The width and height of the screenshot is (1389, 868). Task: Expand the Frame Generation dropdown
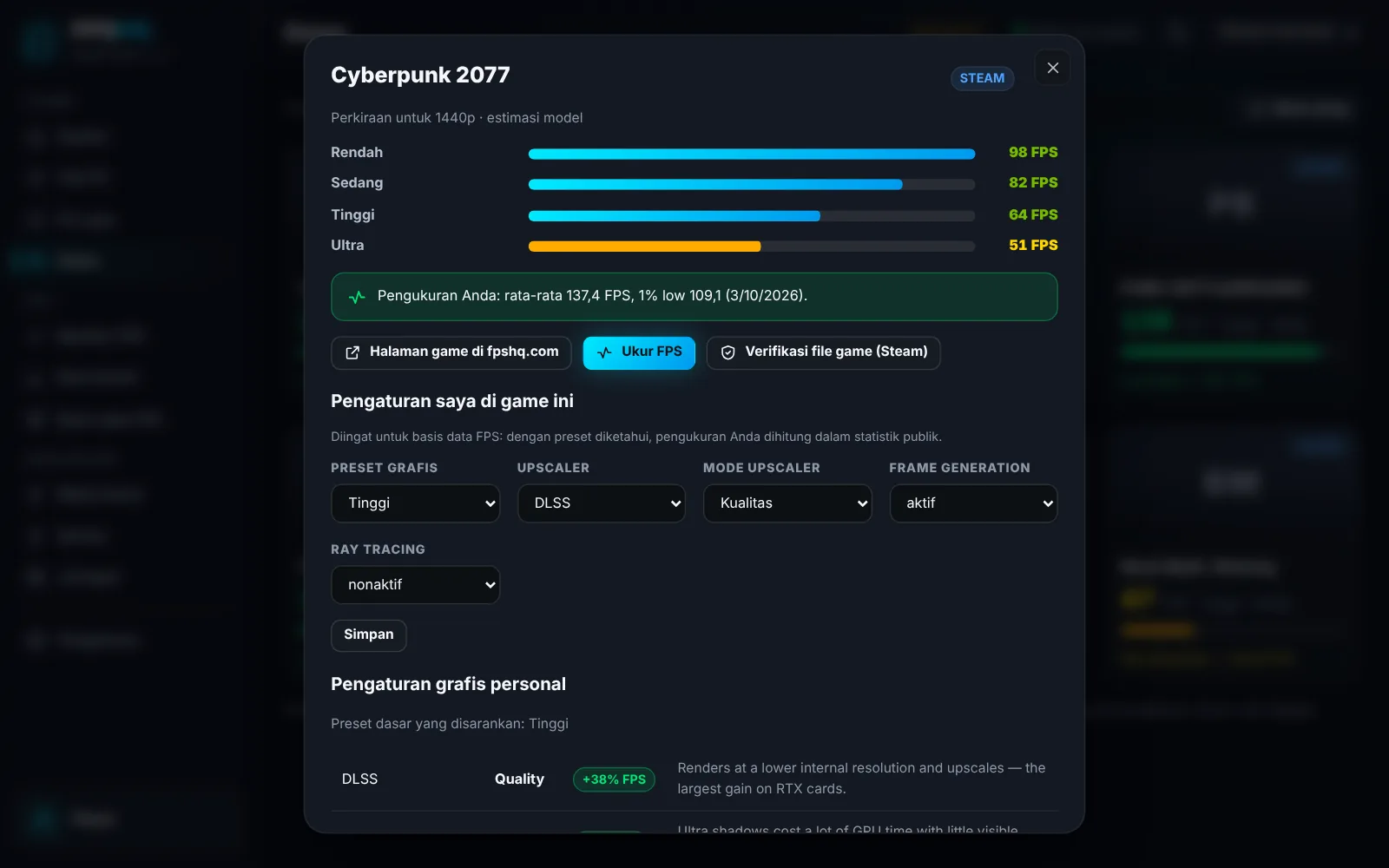coord(973,503)
